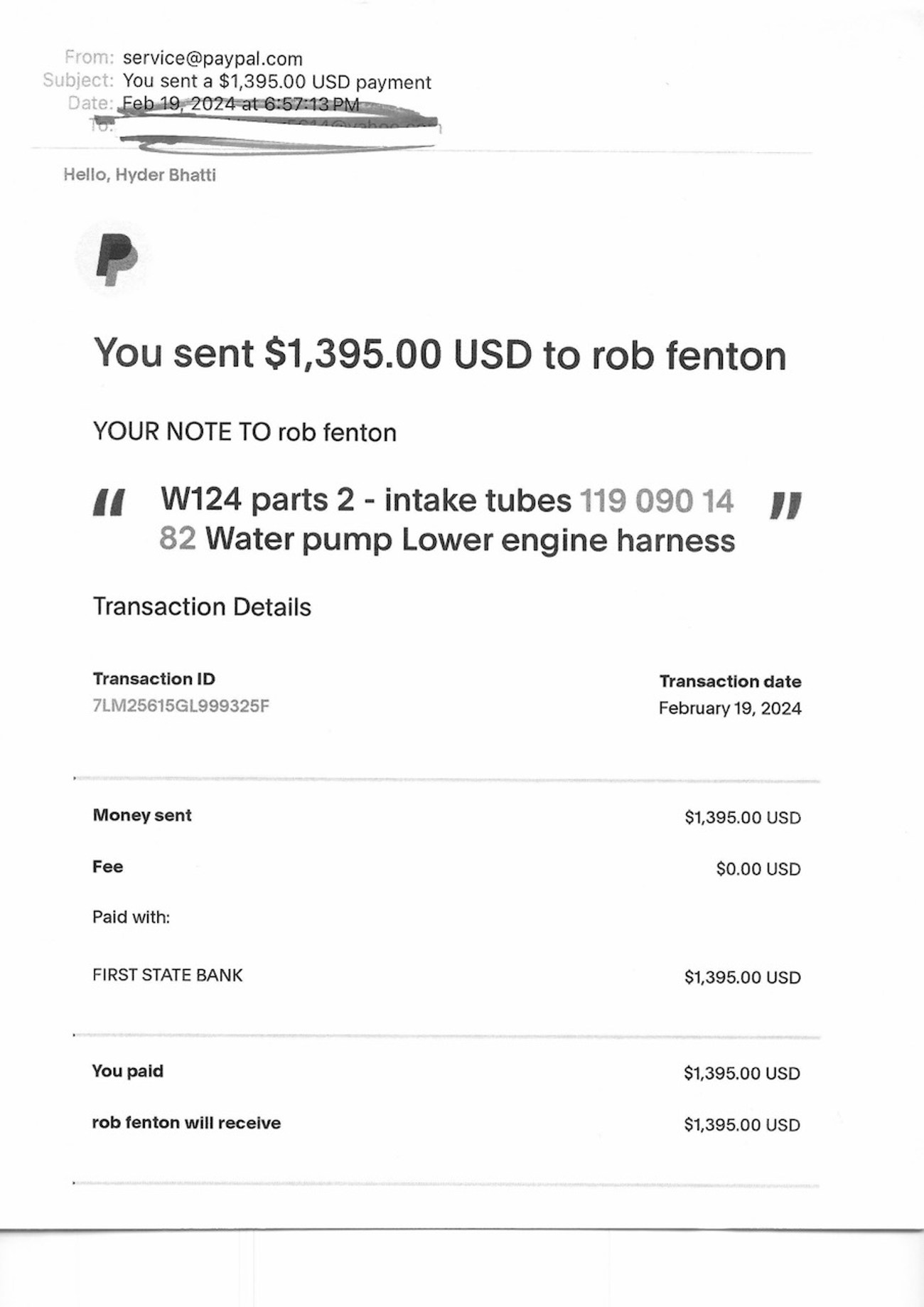Click the opening quotation mark icon

pos(109,502)
